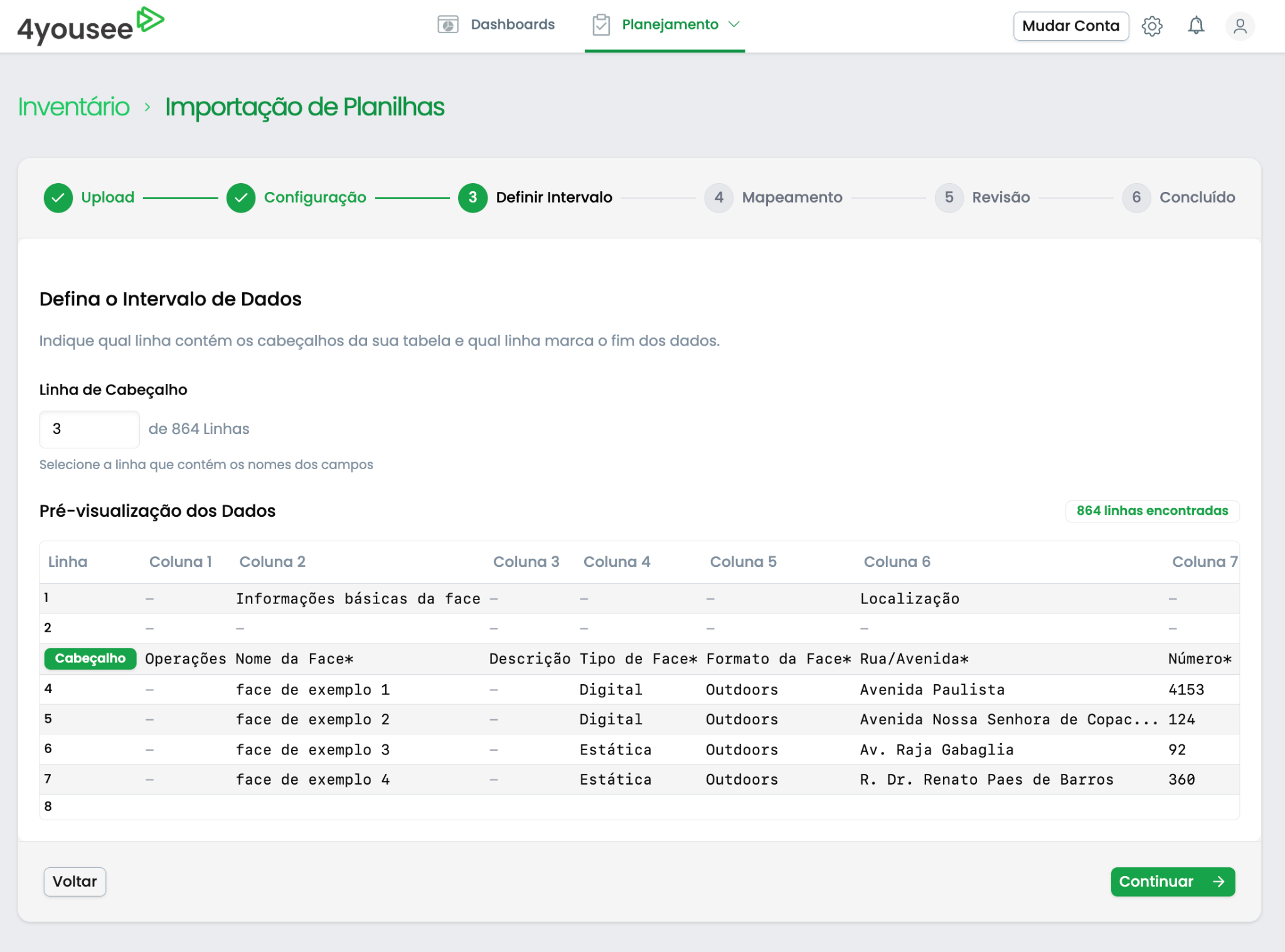Viewport: 1285px width, 952px height.
Task: Click the Upload step checkmark icon
Action: click(x=58, y=198)
